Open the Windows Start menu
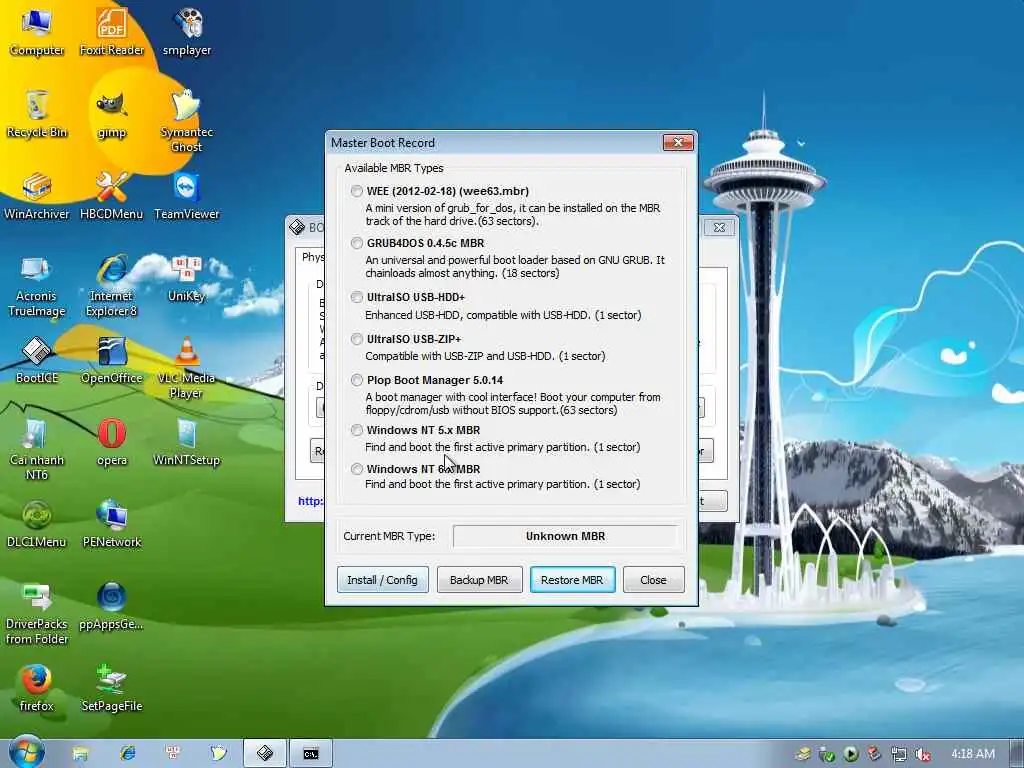1024x768 pixels. (26, 752)
